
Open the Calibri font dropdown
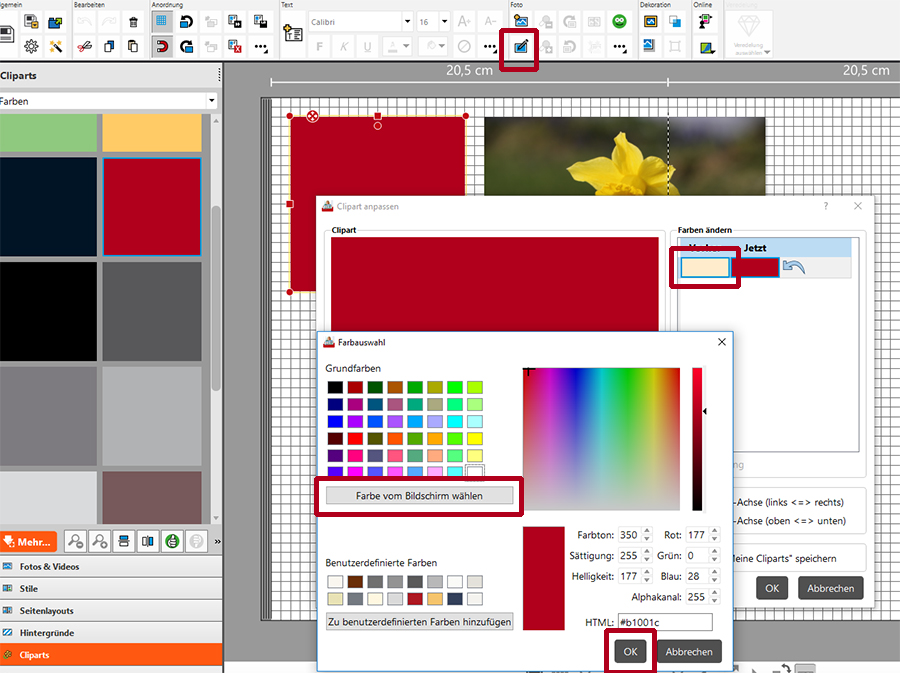(x=407, y=22)
